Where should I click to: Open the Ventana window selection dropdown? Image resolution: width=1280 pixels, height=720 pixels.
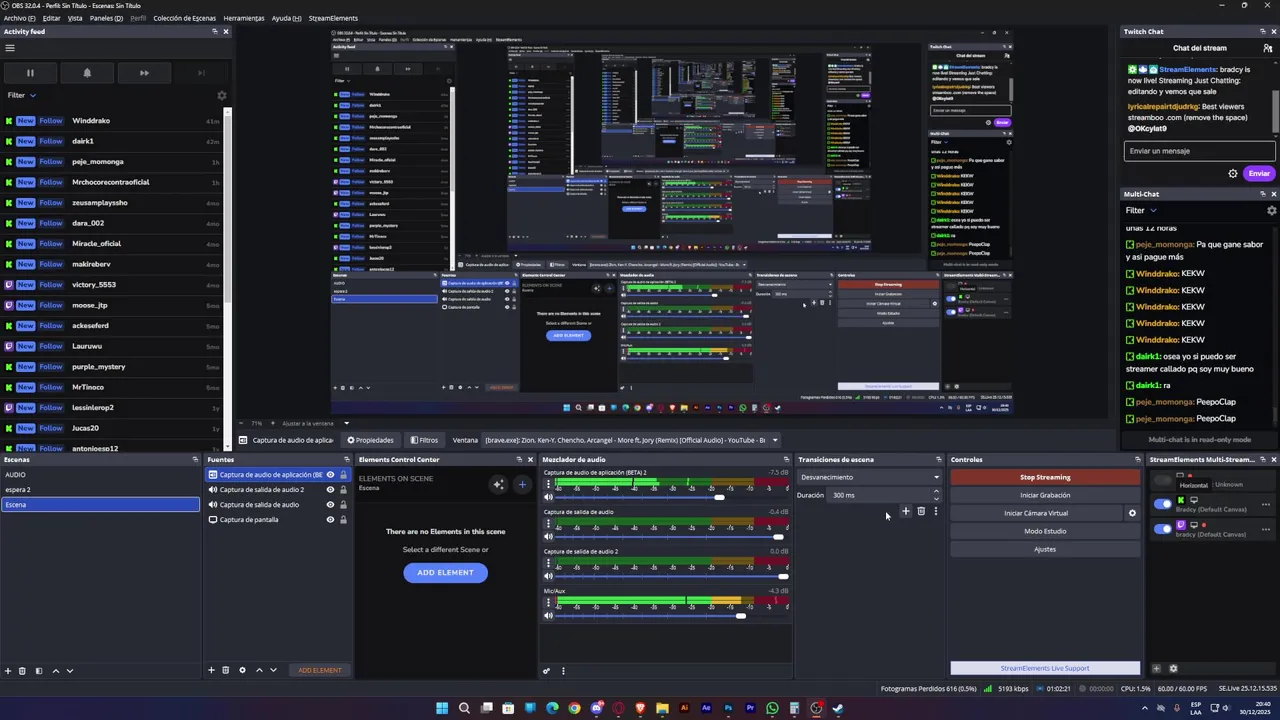pos(631,440)
